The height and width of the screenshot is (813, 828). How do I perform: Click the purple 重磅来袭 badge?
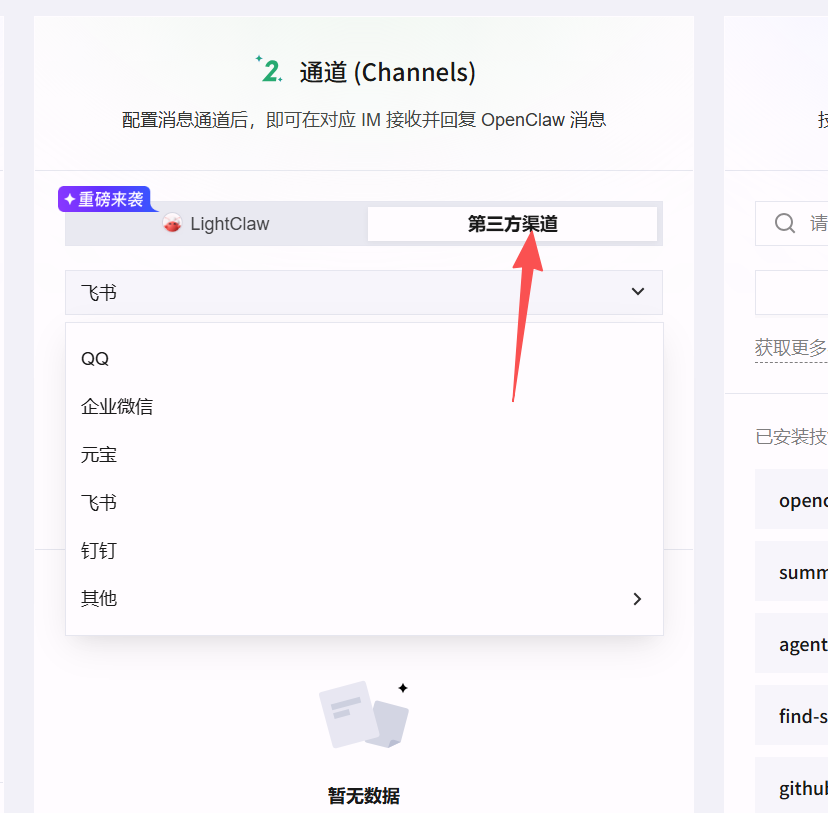(x=104, y=199)
